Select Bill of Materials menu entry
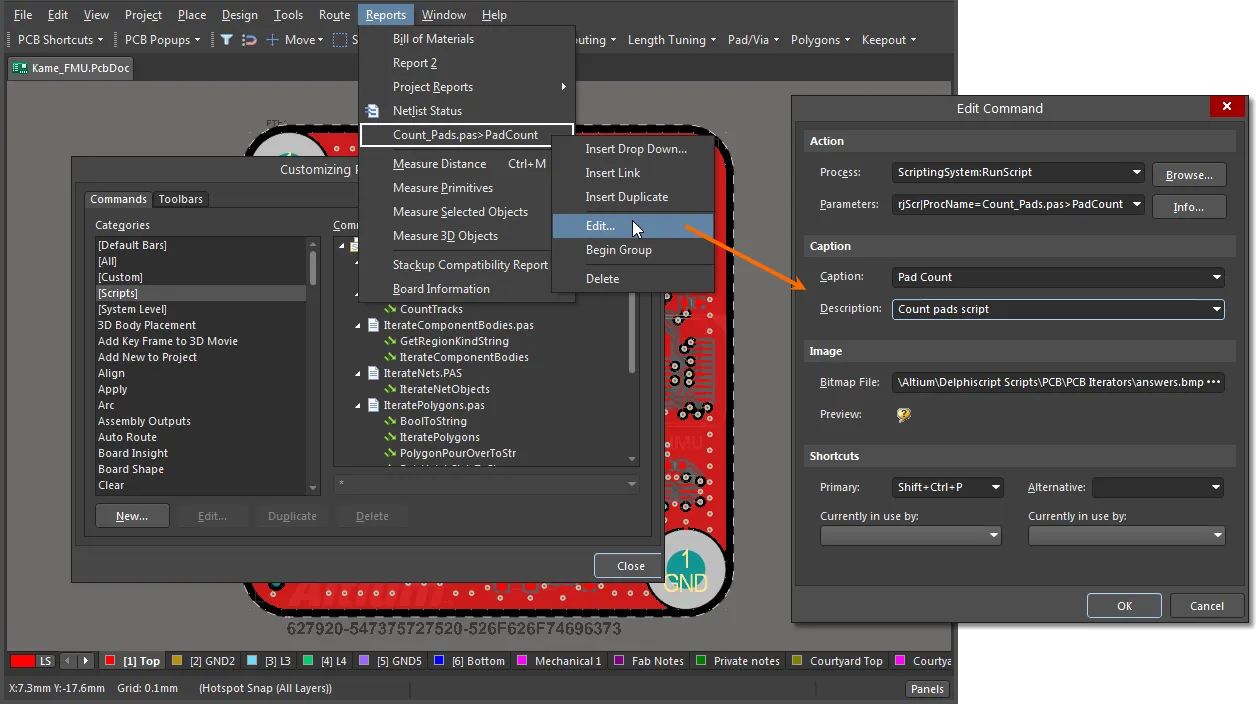 coord(433,39)
